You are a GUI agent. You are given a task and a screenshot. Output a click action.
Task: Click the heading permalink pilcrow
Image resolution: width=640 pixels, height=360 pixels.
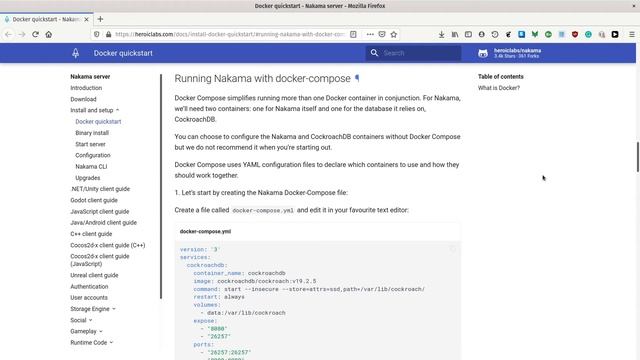[357, 78]
